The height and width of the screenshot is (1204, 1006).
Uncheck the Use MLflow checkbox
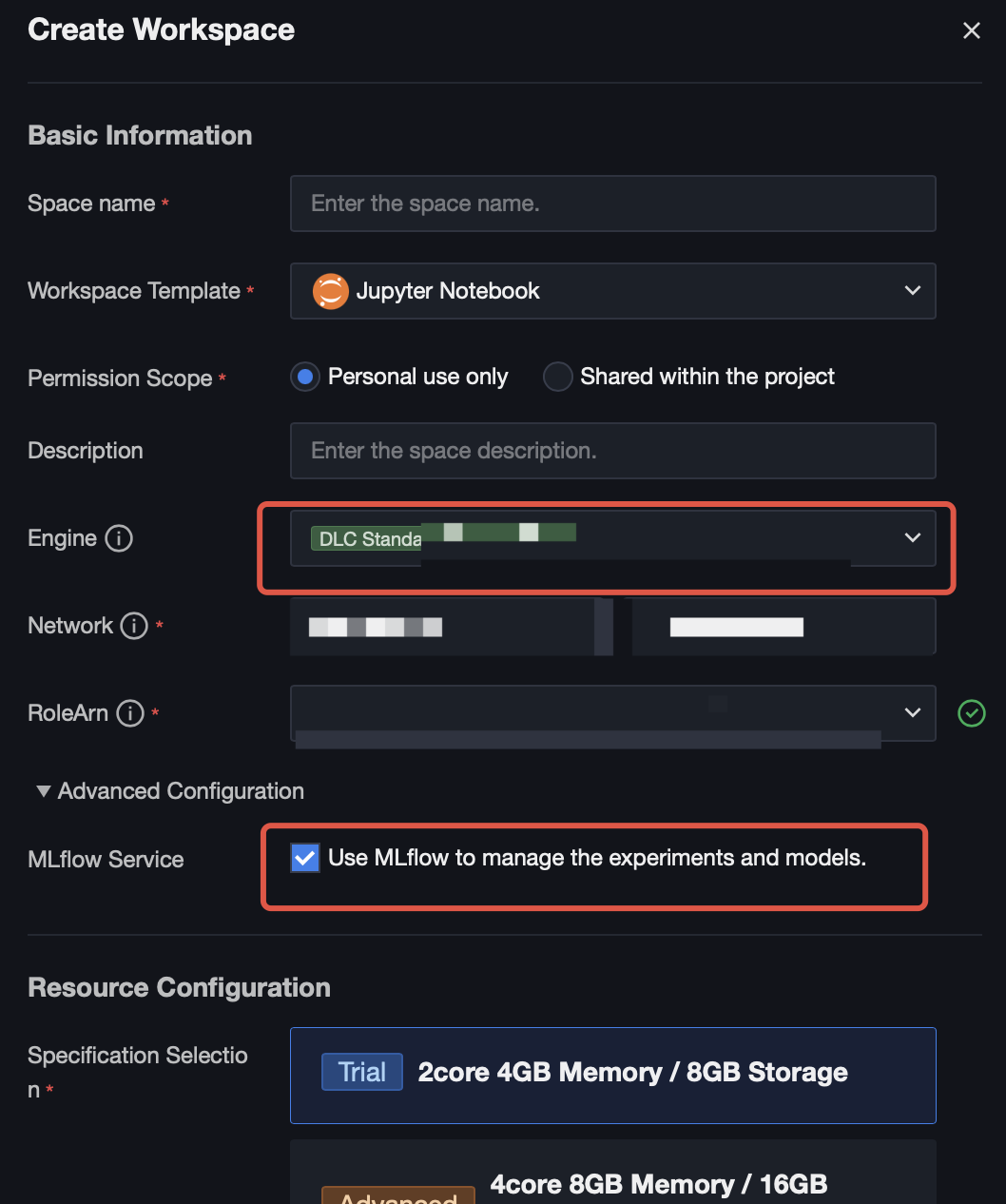[x=305, y=858]
